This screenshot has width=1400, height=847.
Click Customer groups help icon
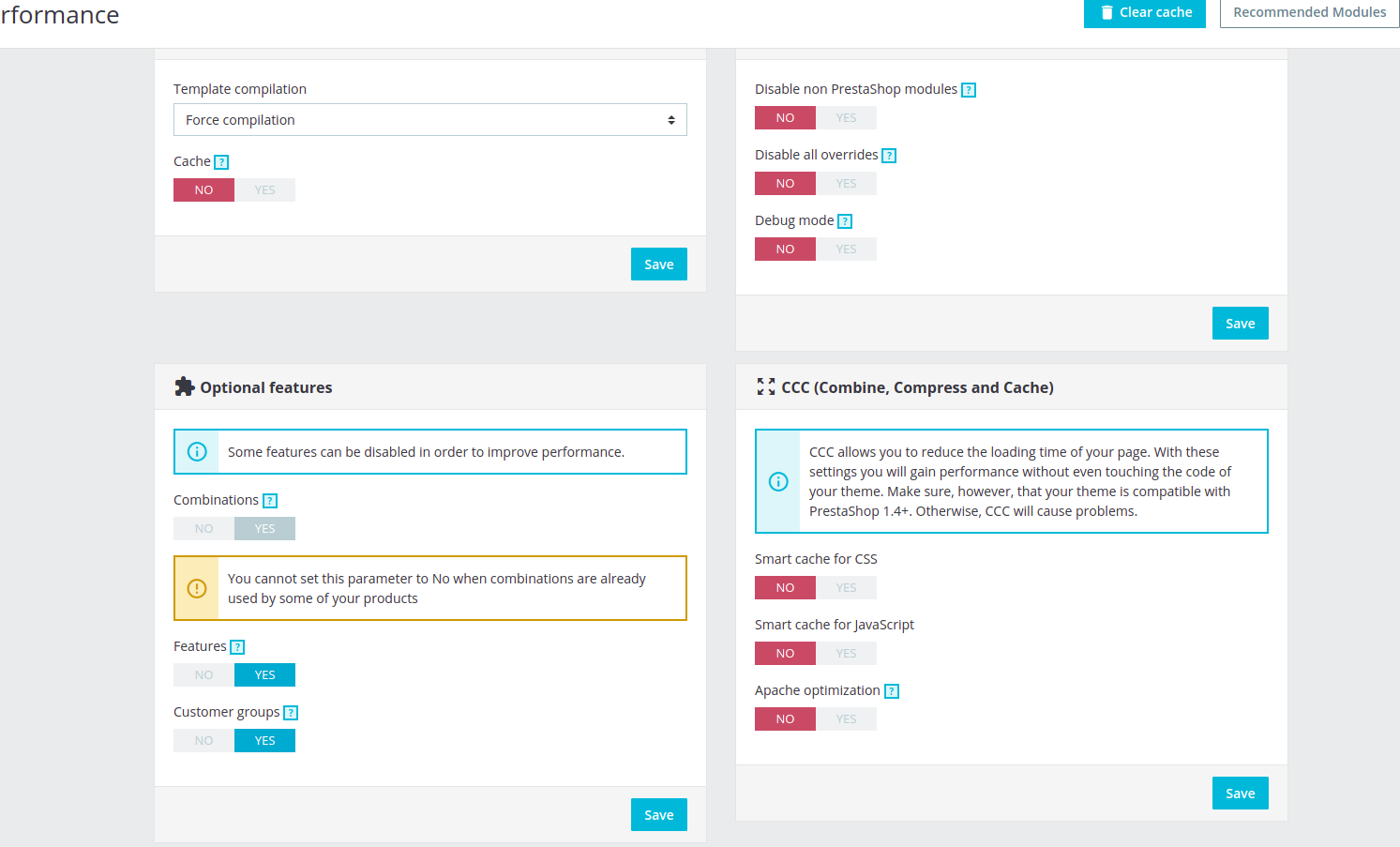[291, 713]
